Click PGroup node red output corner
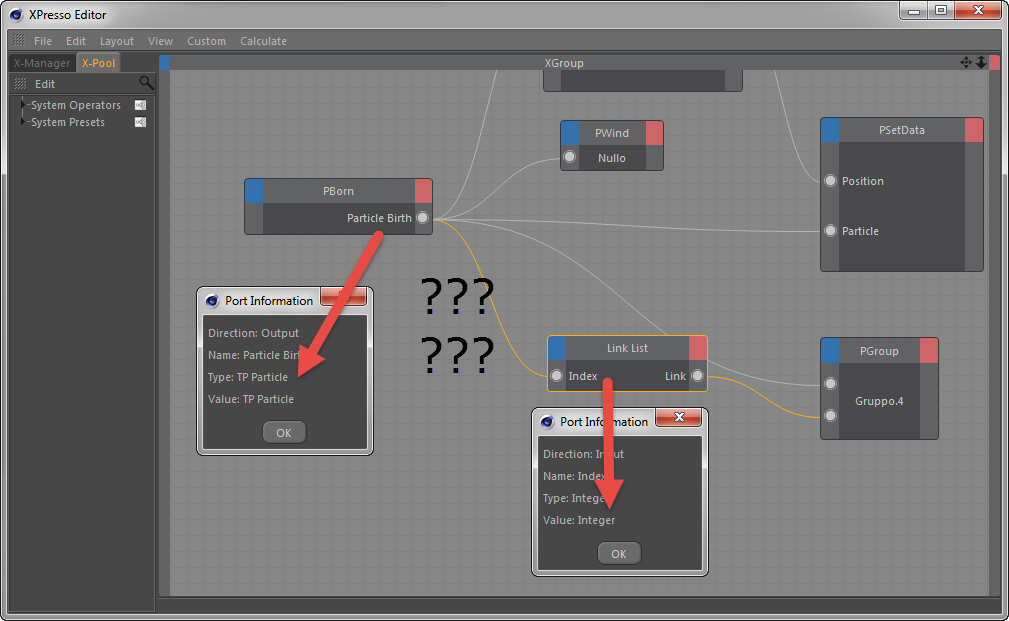 929,351
